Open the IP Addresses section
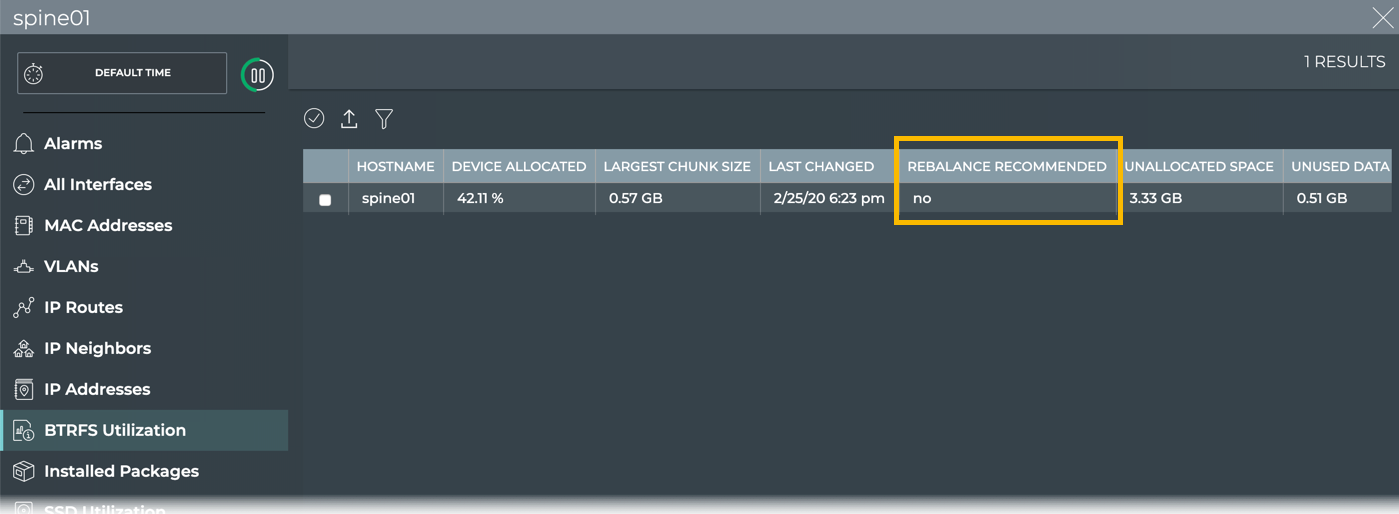The height and width of the screenshot is (514, 1399). pos(97,390)
